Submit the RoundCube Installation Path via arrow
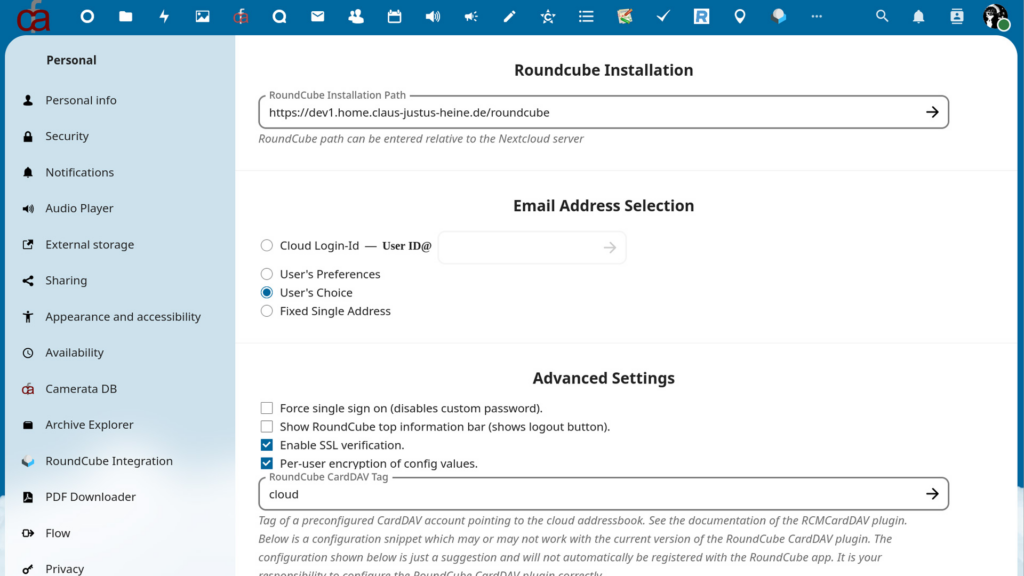The image size is (1024, 576). tap(932, 112)
